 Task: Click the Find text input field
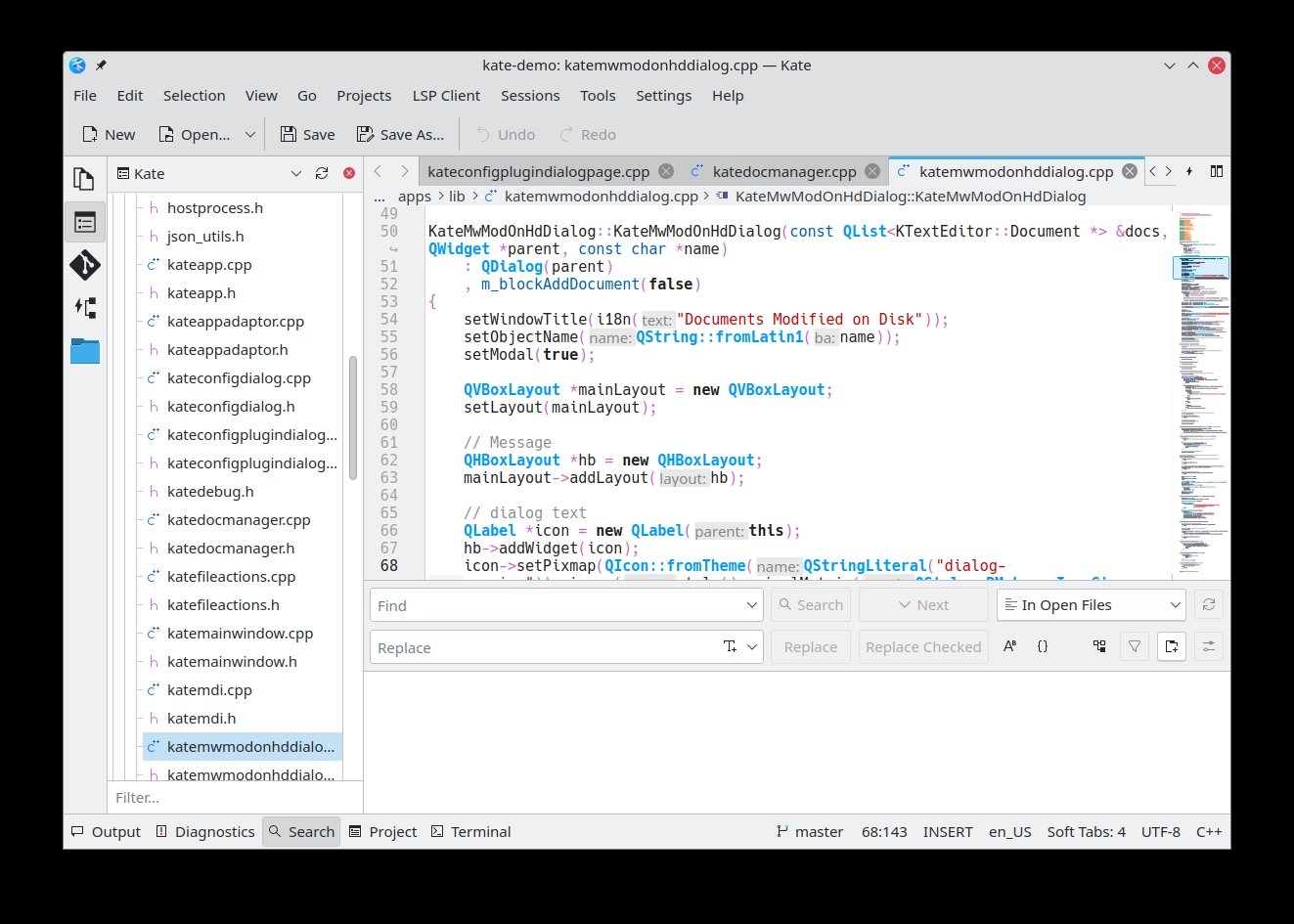pyautogui.click(x=558, y=605)
